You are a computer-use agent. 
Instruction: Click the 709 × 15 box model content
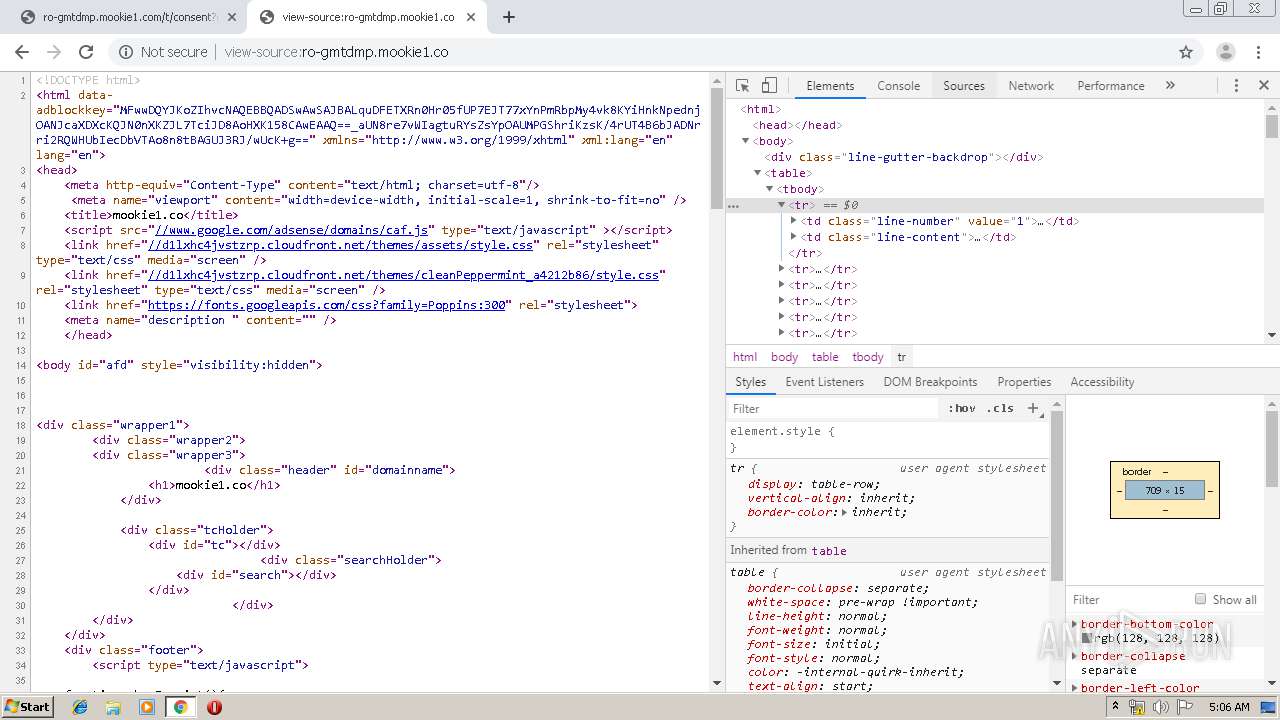(1165, 490)
